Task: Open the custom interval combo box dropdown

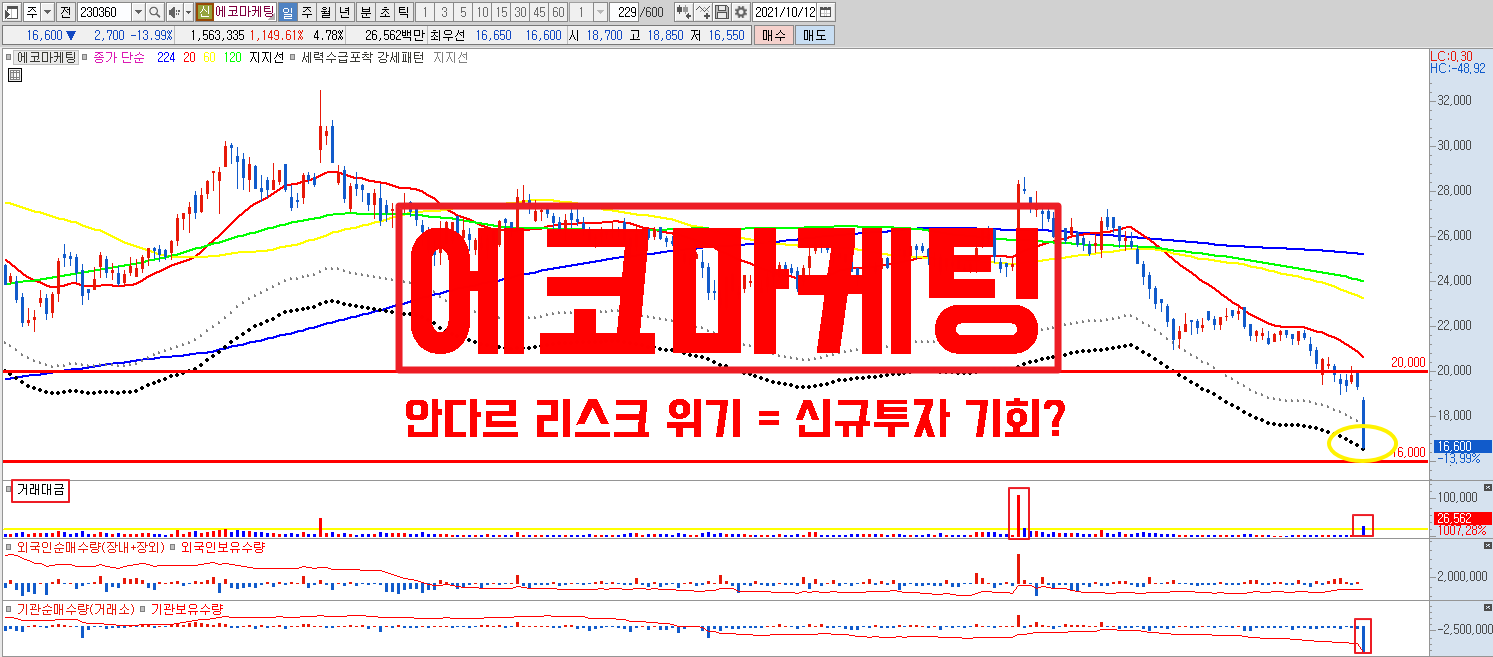Action: pyautogui.click(x=600, y=12)
